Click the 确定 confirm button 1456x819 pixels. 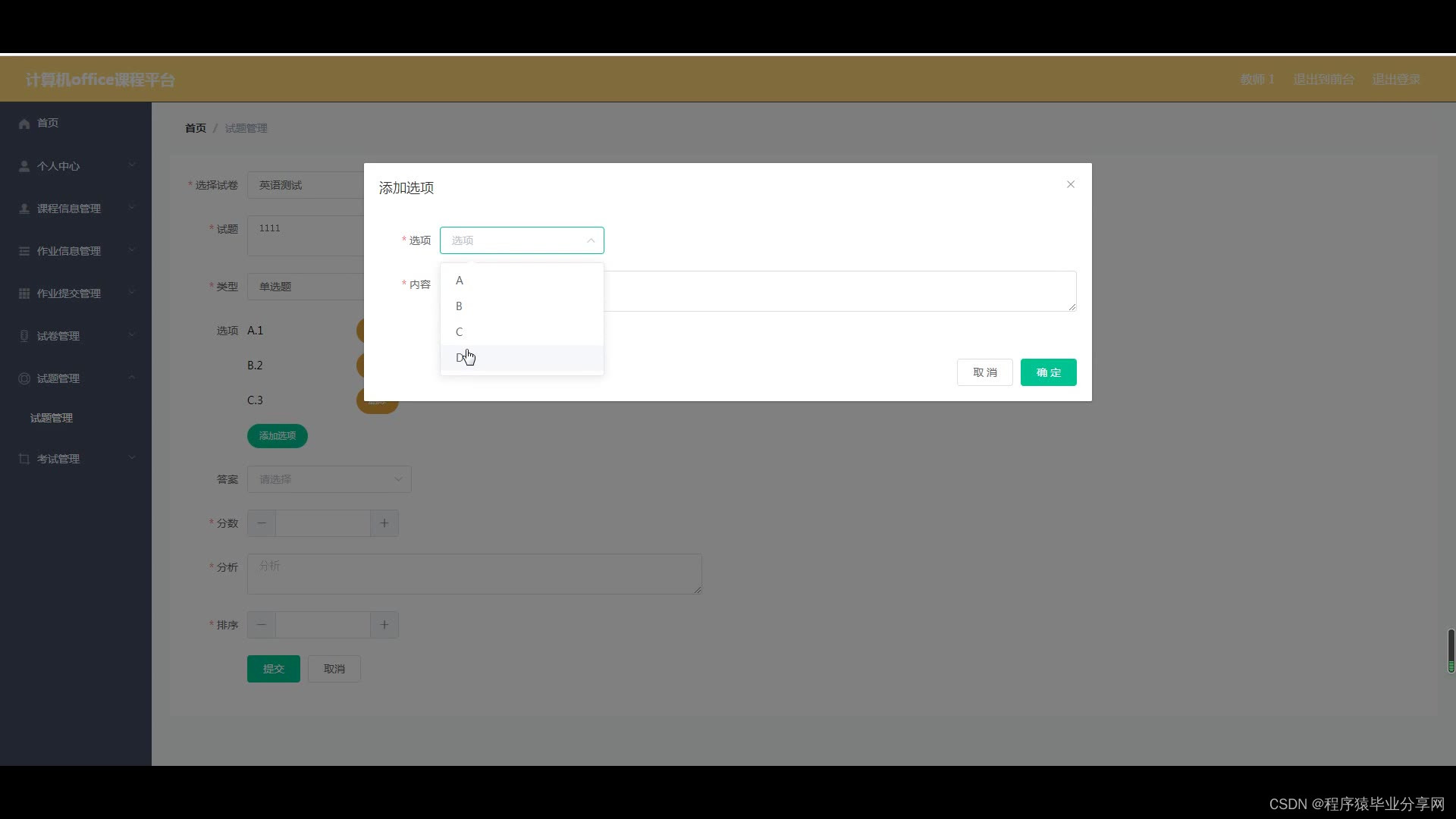coord(1048,372)
